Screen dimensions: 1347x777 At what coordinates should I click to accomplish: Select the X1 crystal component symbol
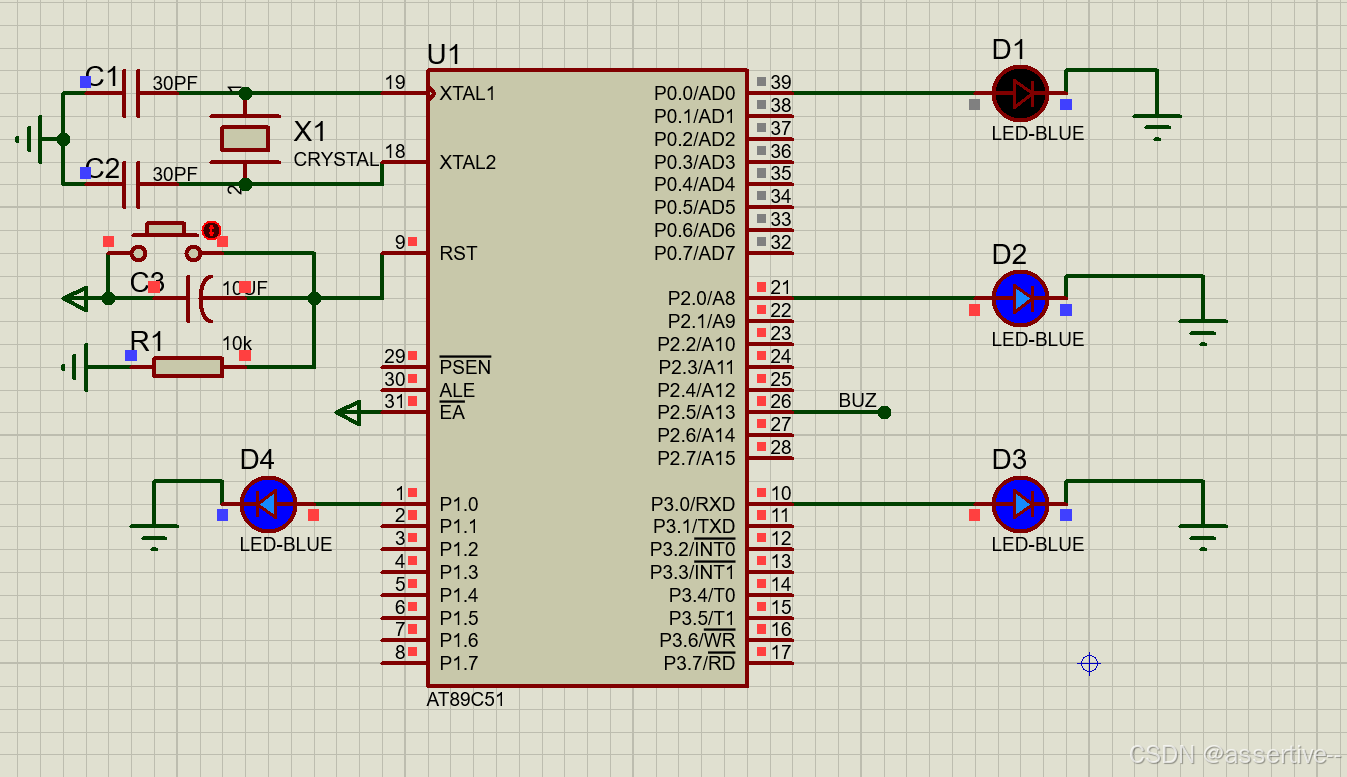tap(245, 138)
